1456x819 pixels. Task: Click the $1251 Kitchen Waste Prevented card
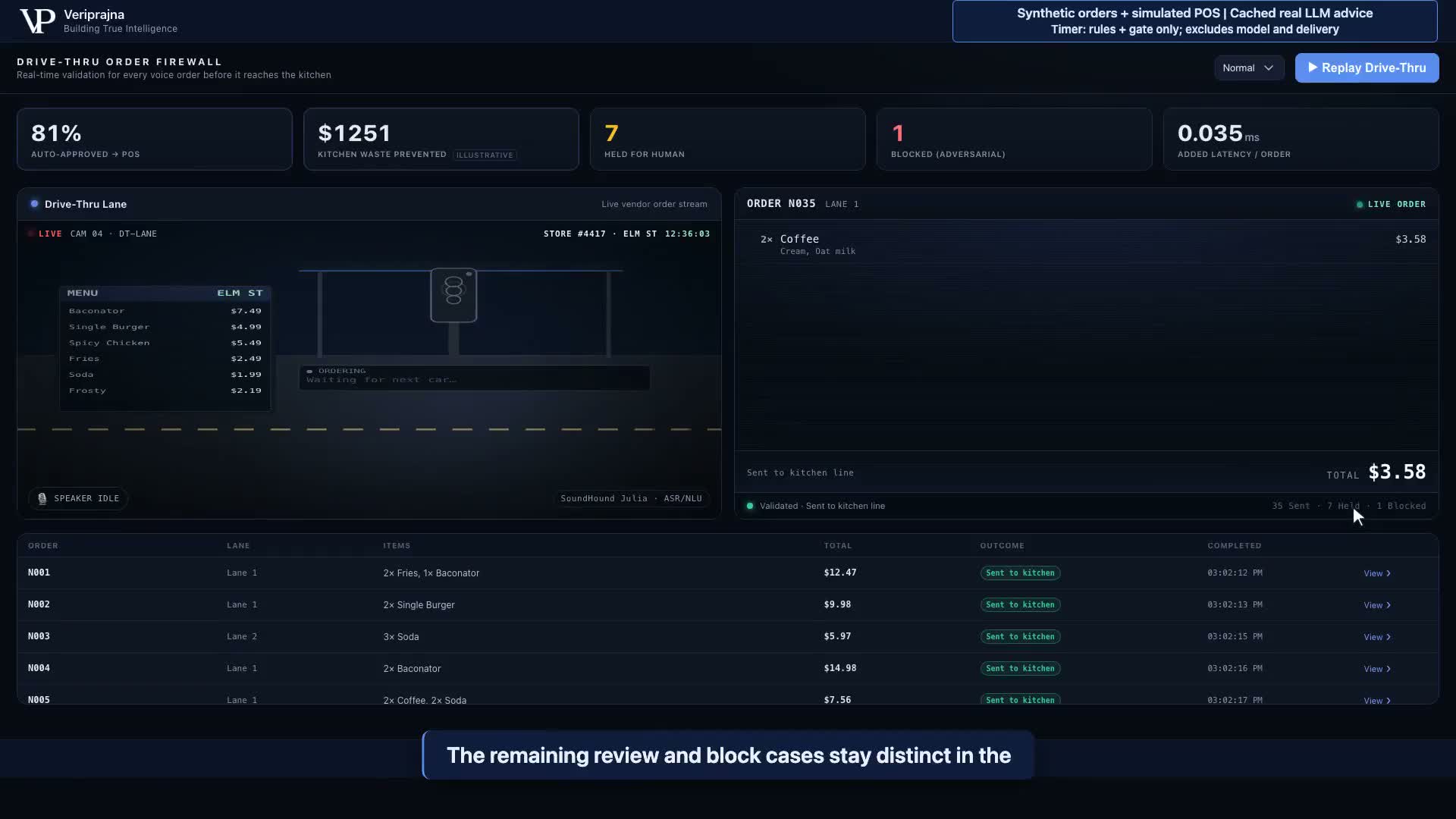(x=441, y=139)
